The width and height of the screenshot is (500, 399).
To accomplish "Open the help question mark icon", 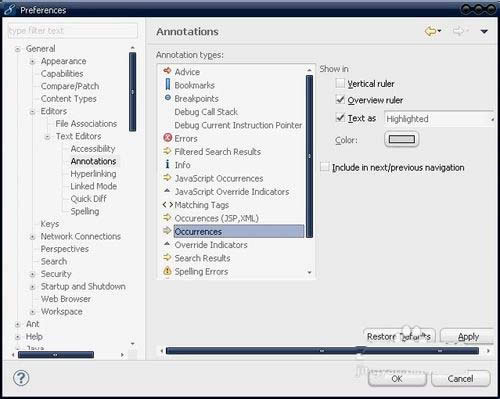I will pyautogui.click(x=21, y=378).
